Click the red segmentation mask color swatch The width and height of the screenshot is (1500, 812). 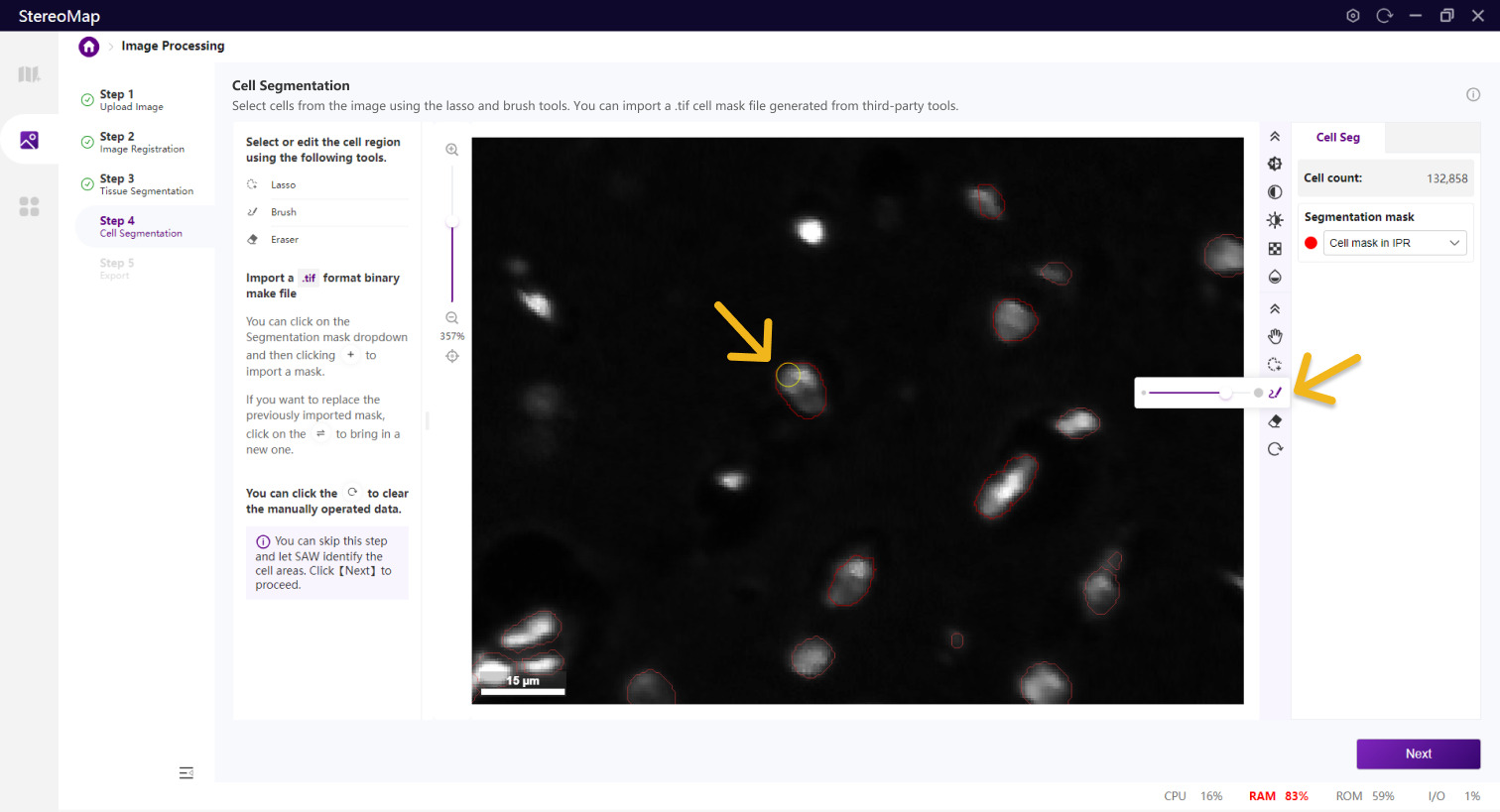coord(1311,243)
